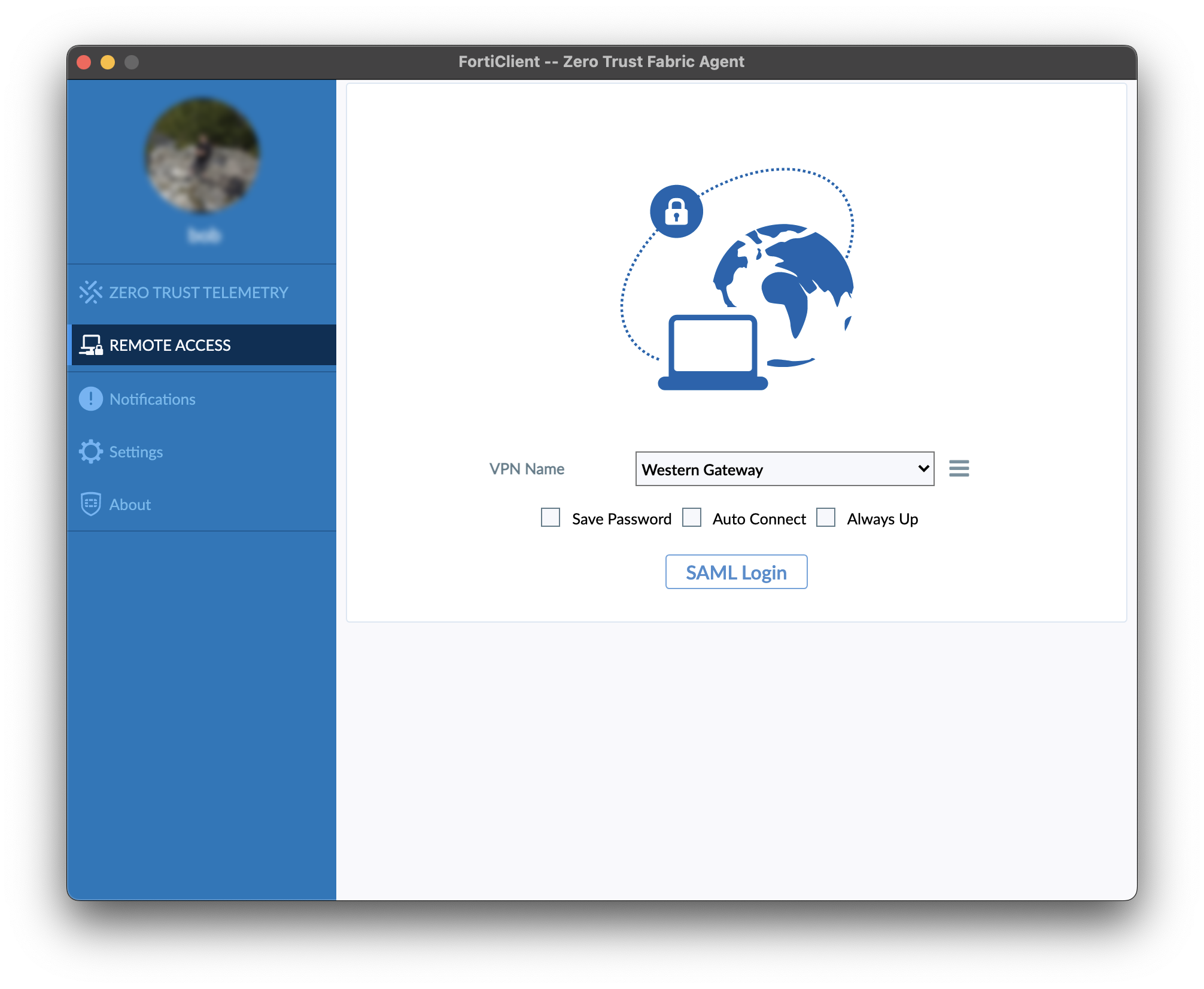Image resolution: width=1204 pixels, height=989 pixels.
Task: Click the Zero Trust Telemetry icon
Action: 90,292
